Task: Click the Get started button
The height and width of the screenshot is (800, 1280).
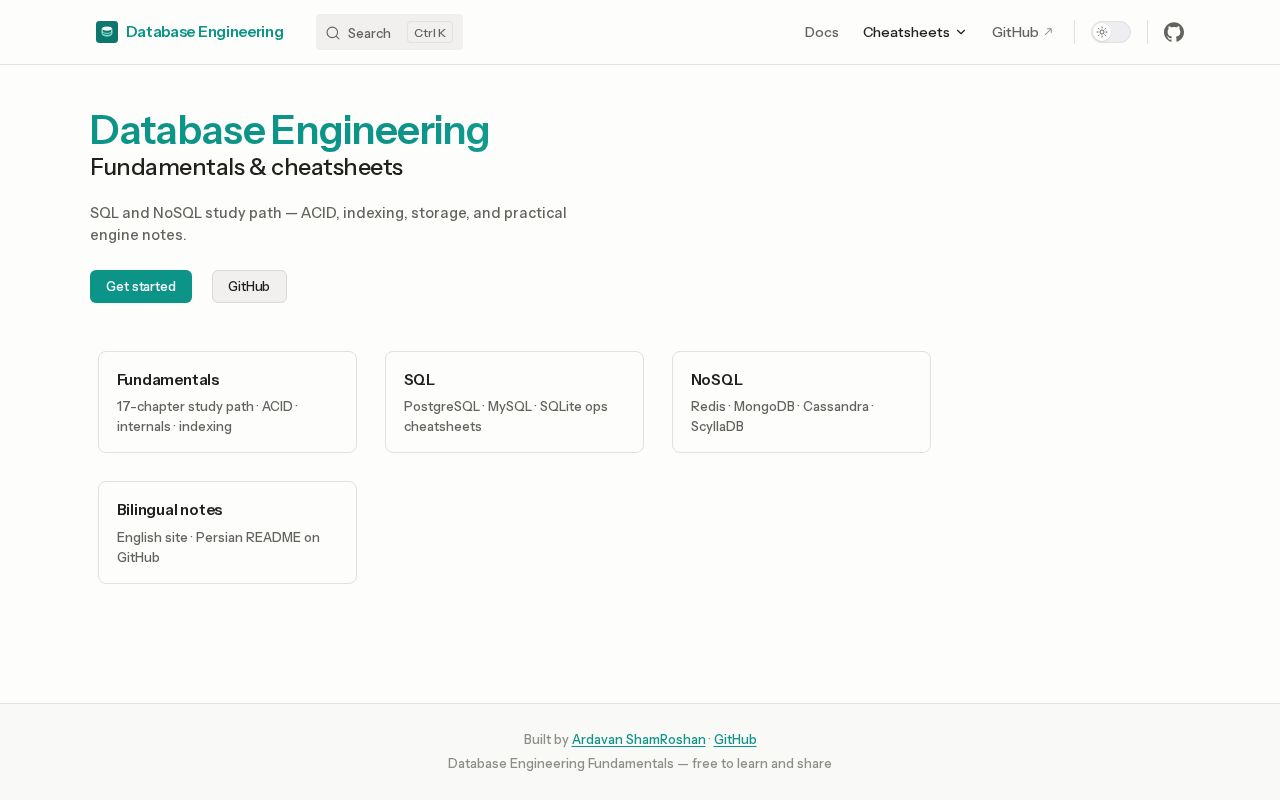Action: (141, 287)
